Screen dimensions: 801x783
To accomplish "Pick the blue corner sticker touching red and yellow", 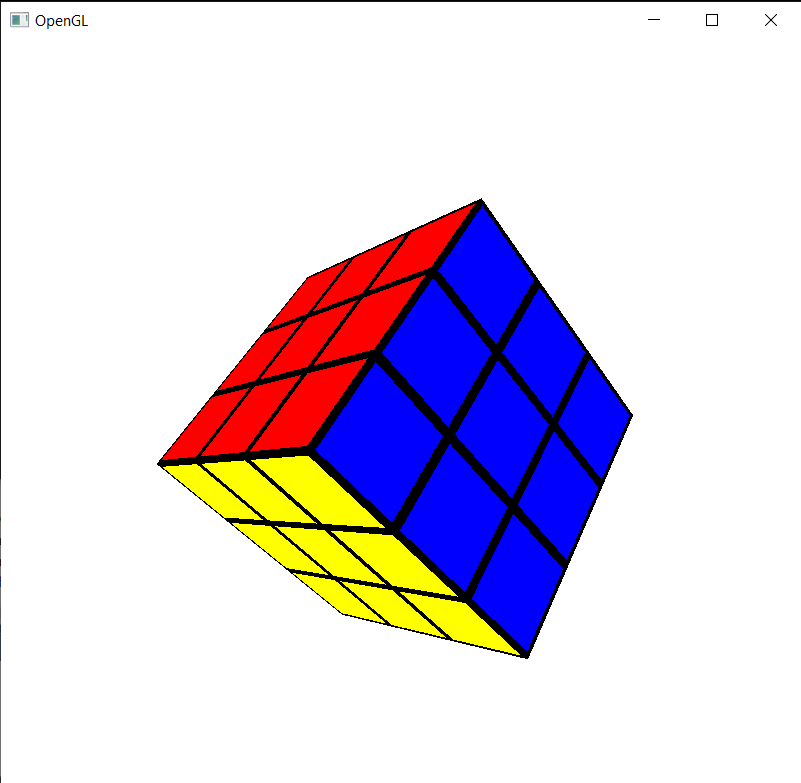I will coord(380,444).
